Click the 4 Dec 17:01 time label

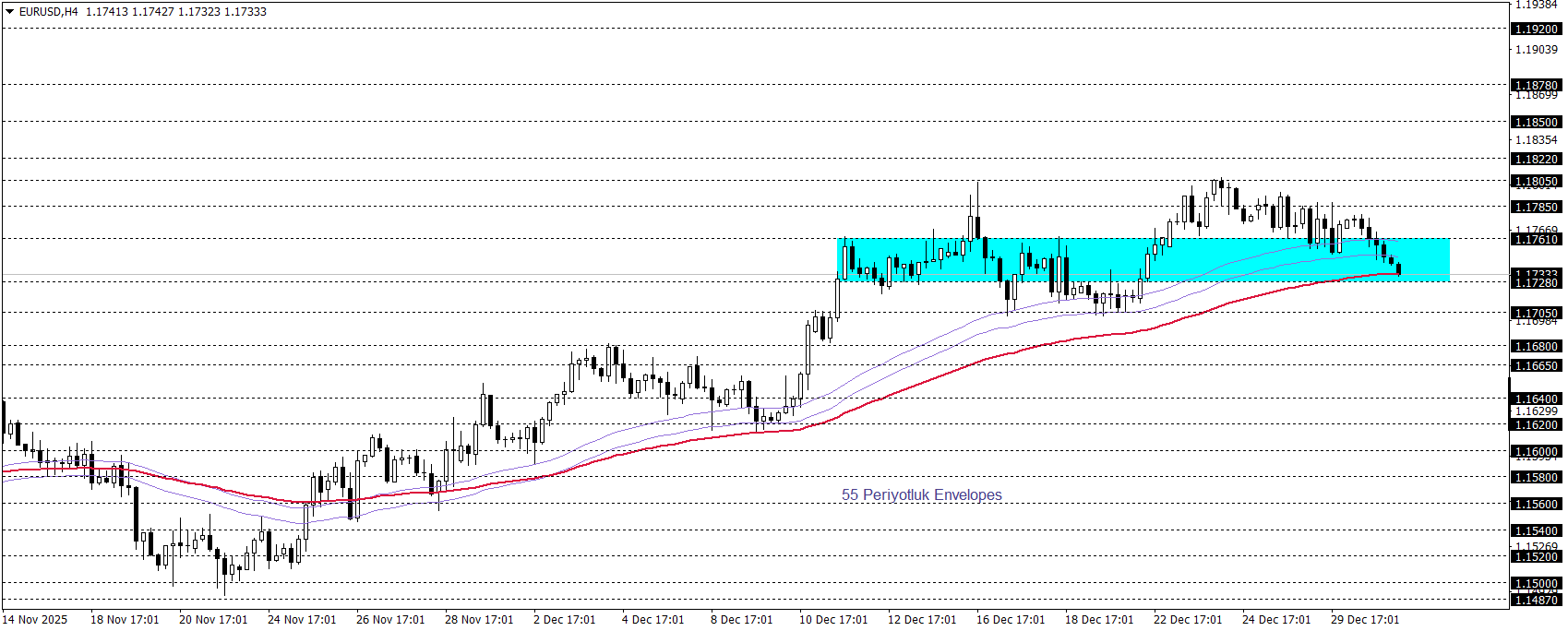click(x=652, y=620)
